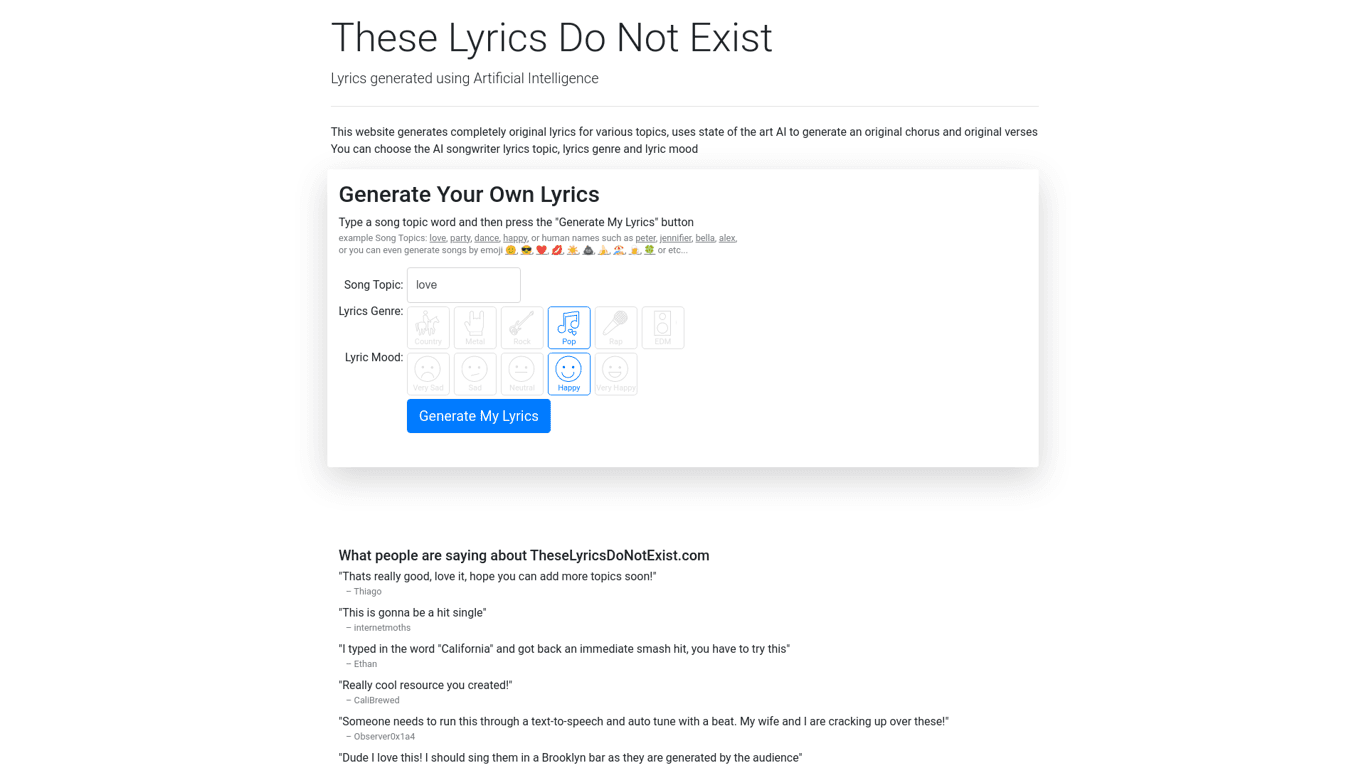Click the 'party' song topic link
This screenshot has width=1366, height=768.
pos(460,238)
